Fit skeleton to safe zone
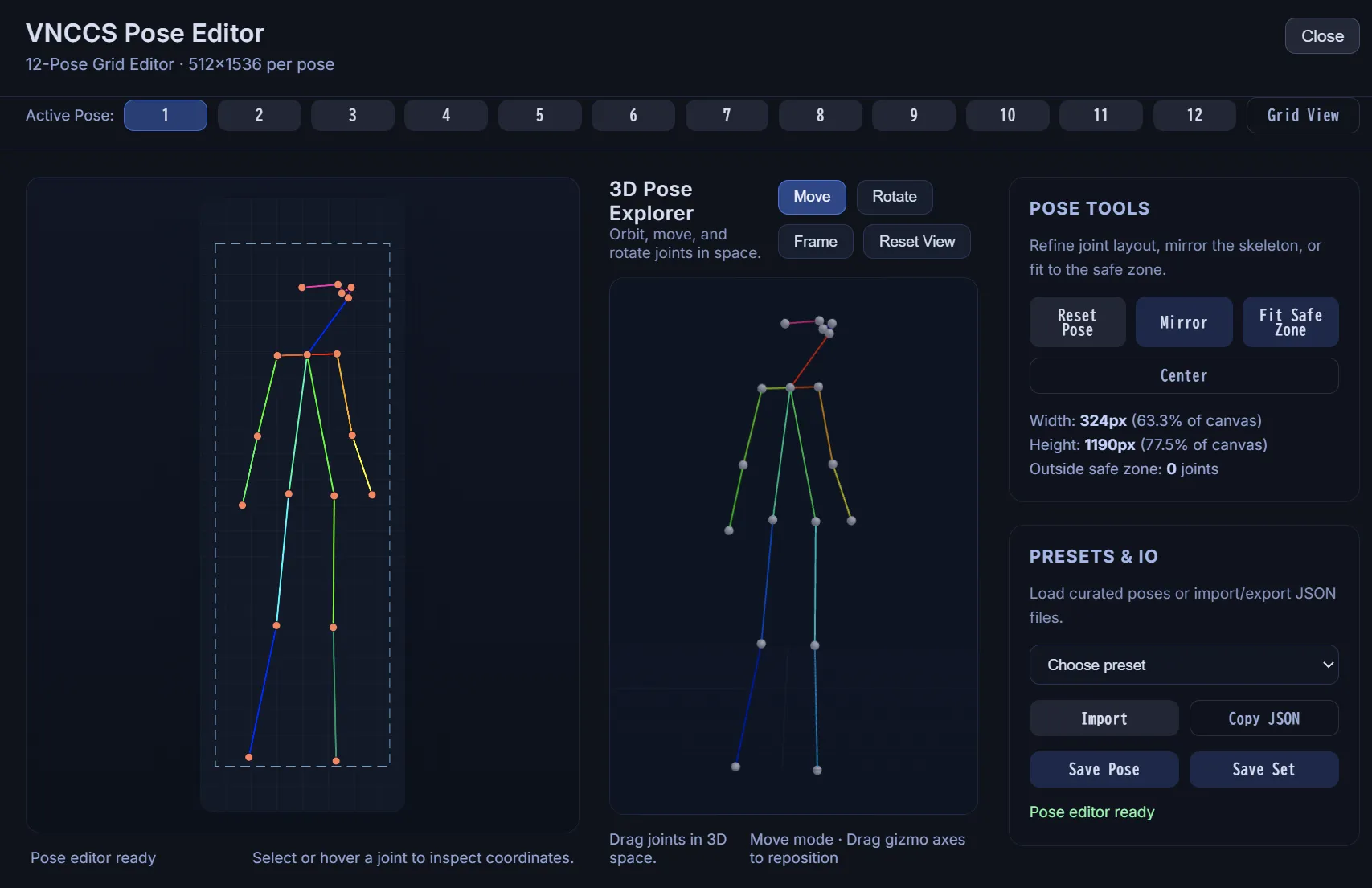The width and height of the screenshot is (1372, 888). click(1290, 322)
